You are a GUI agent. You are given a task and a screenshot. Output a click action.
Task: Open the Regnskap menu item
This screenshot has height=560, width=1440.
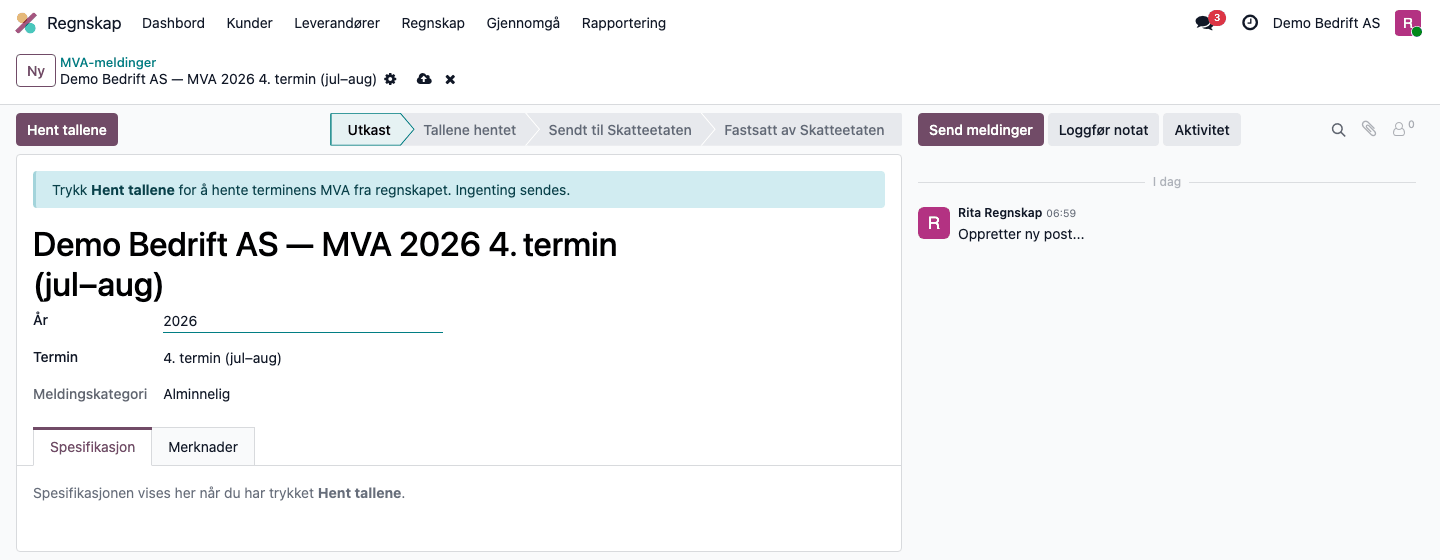point(433,23)
